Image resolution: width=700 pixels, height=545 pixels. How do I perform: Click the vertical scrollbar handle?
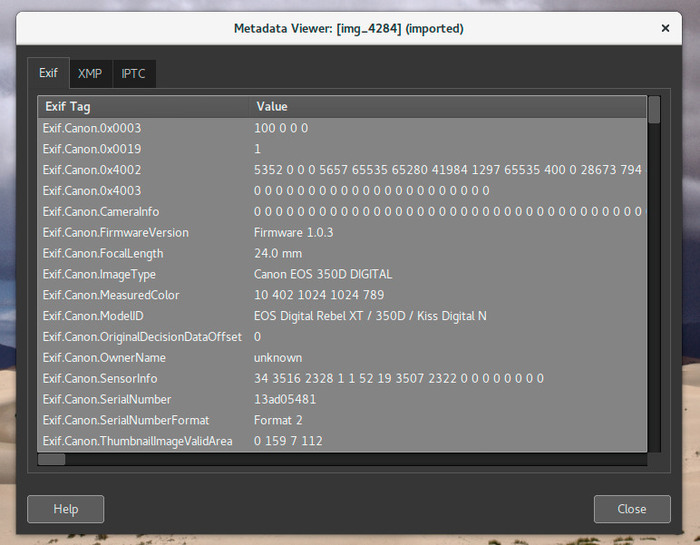coord(654,110)
